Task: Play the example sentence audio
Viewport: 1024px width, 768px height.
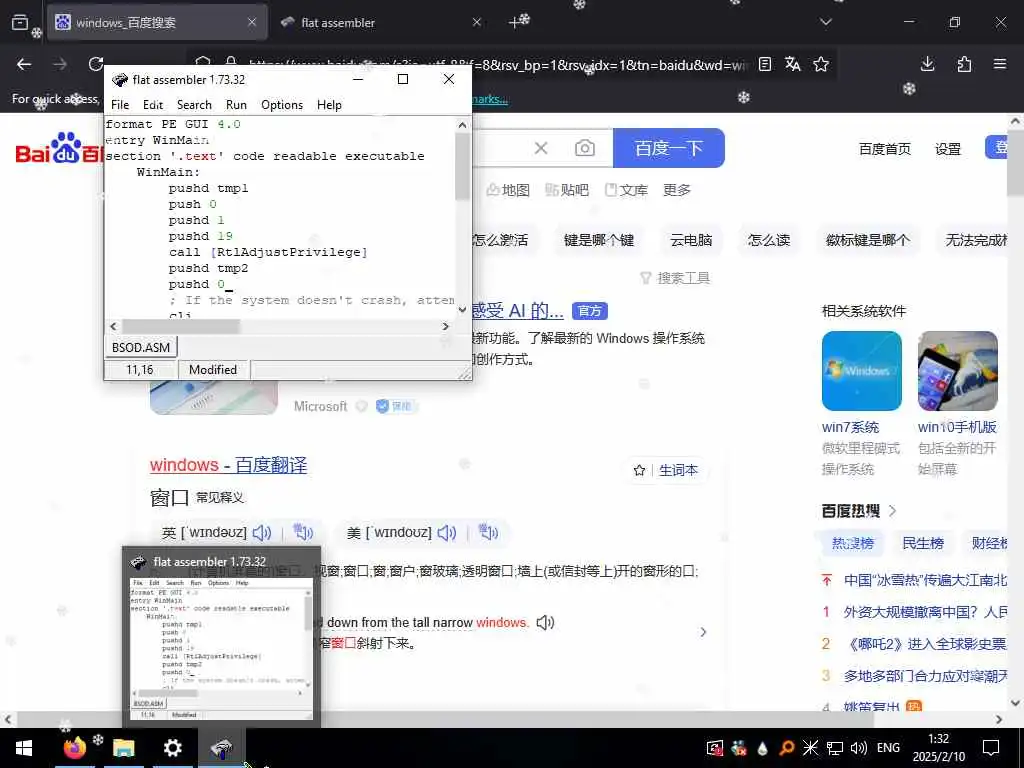Action: pos(545,622)
